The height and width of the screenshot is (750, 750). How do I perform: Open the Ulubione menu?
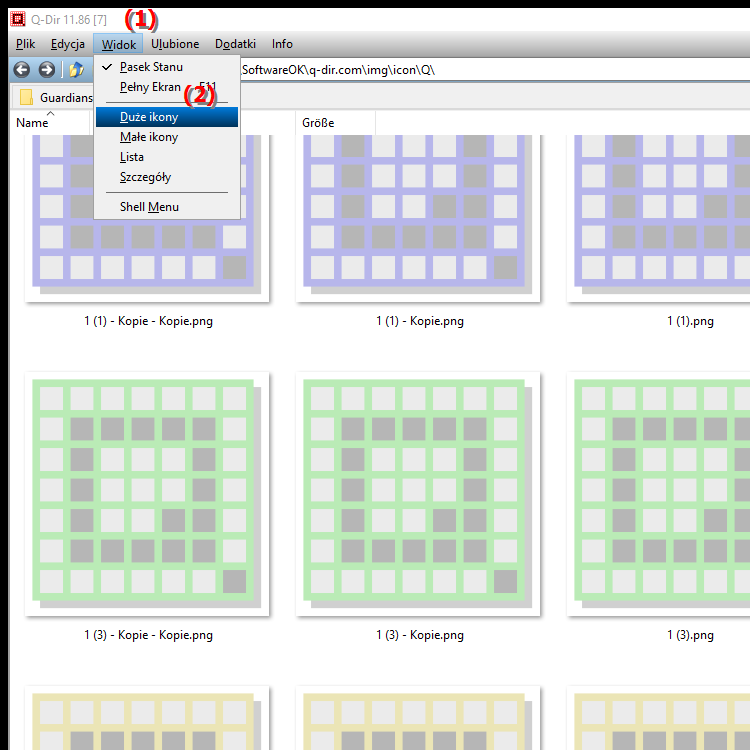point(175,44)
